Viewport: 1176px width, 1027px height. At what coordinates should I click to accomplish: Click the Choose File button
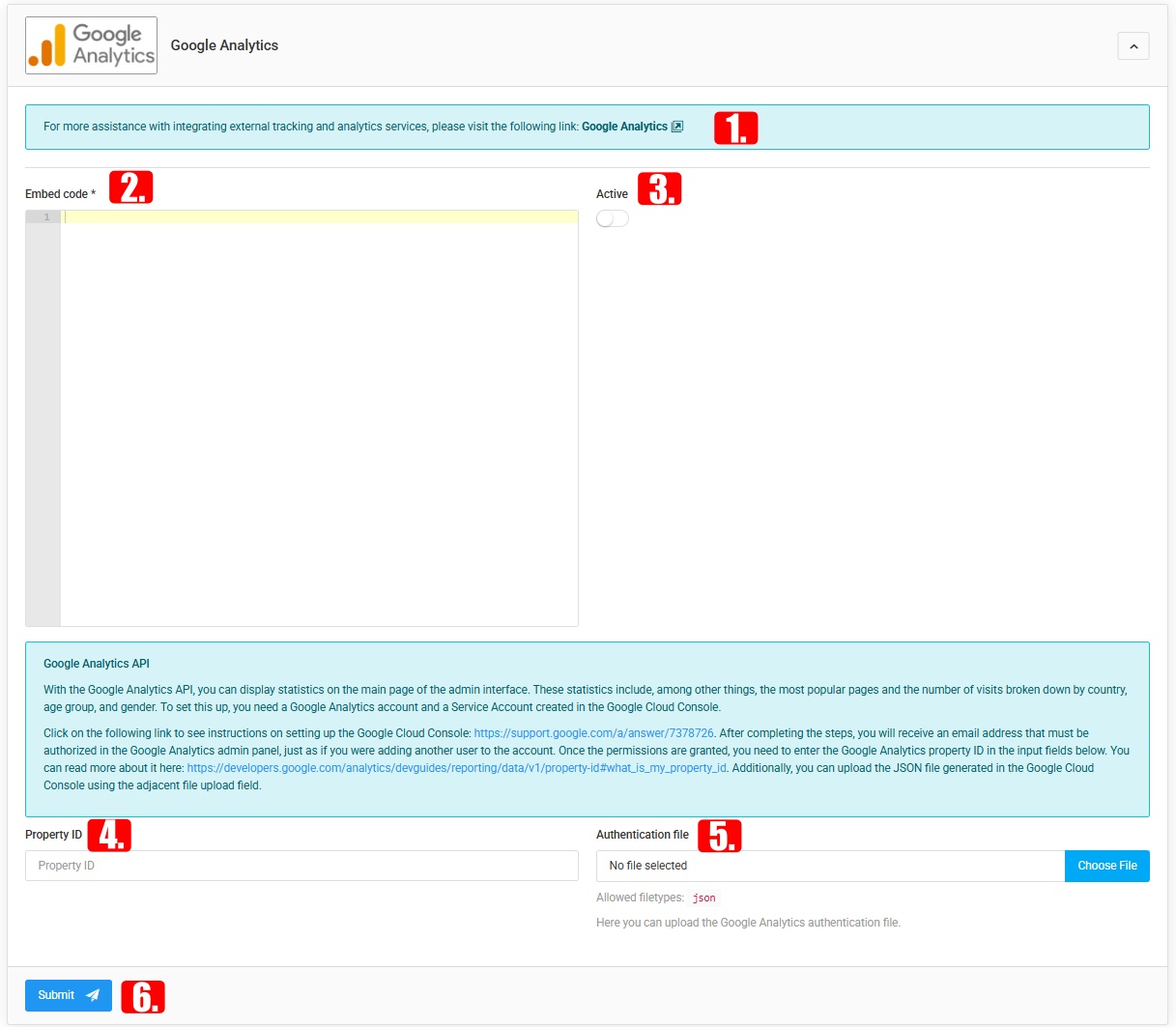click(1107, 866)
